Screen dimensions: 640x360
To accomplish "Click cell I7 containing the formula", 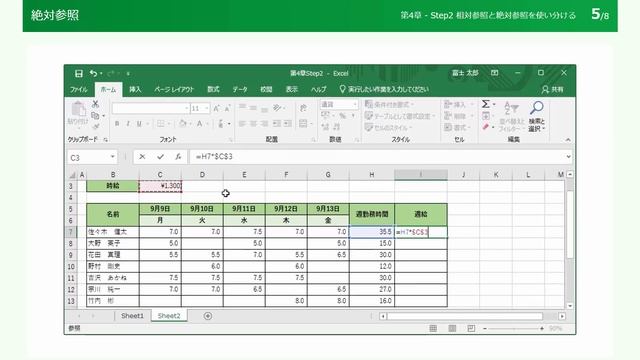I will pos(421,232).
